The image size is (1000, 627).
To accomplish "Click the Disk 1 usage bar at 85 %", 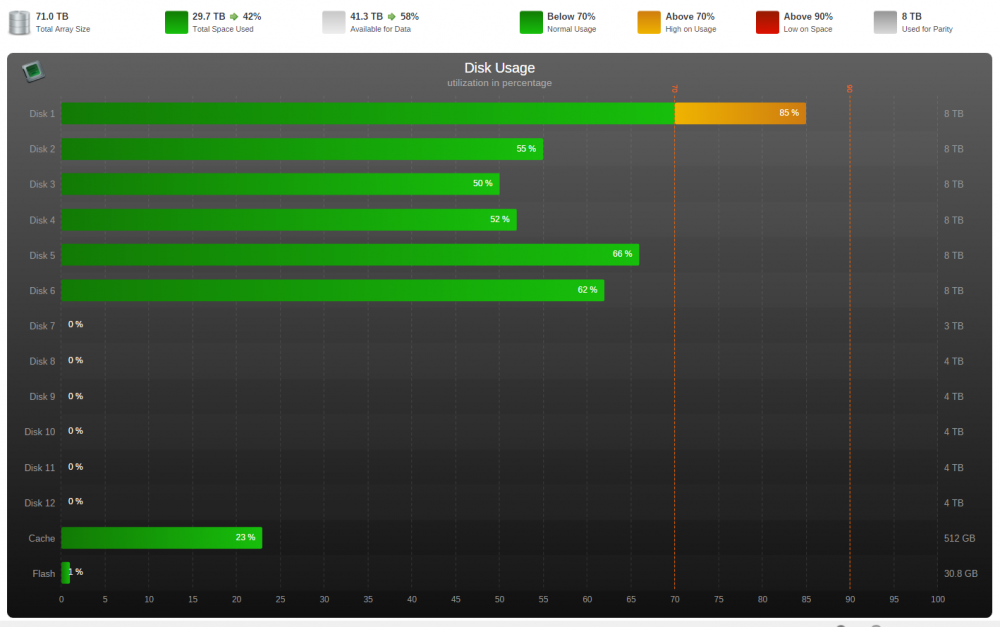I will [x=434, y=114].
